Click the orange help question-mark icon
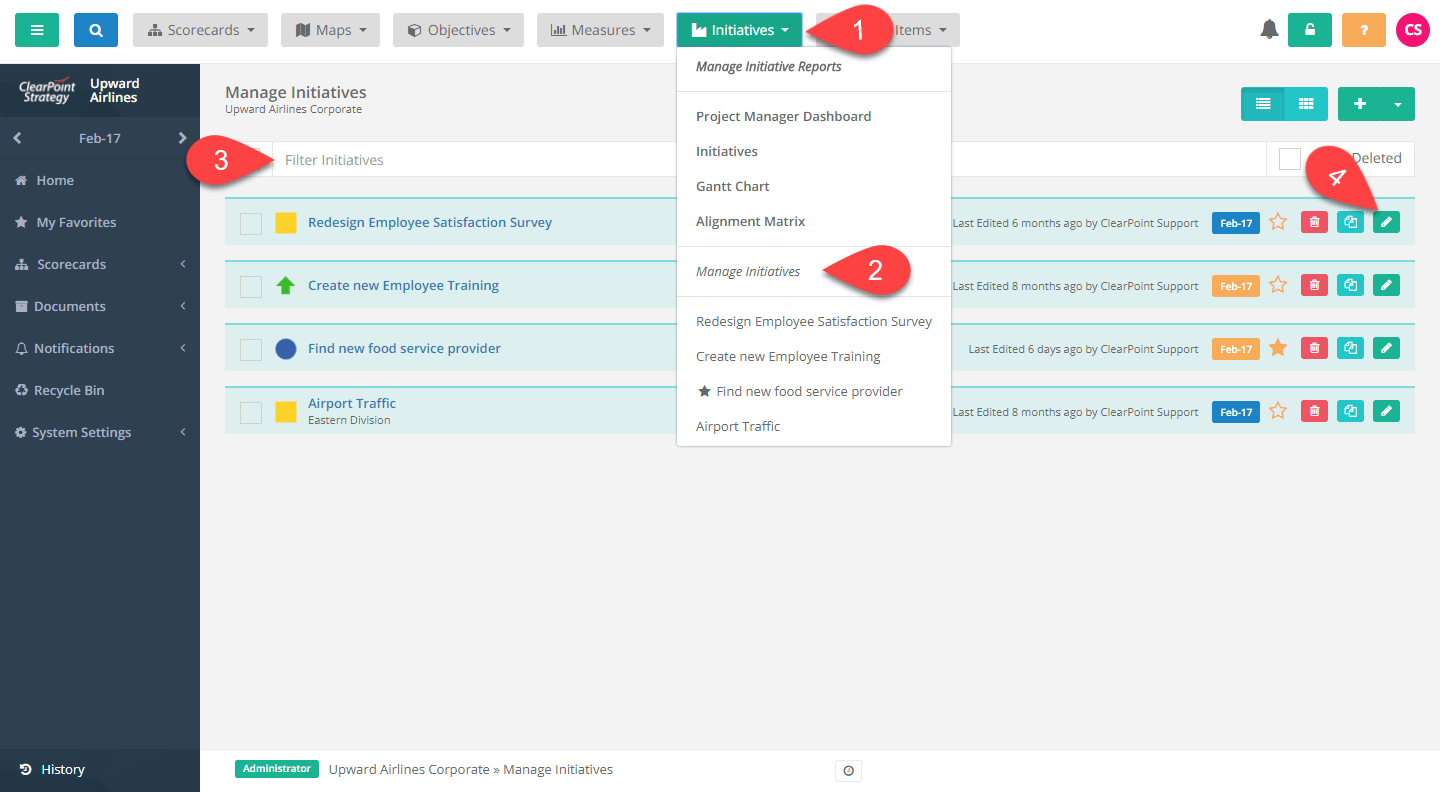This screenshot has height=792, width=1440. pos(1363,29)
